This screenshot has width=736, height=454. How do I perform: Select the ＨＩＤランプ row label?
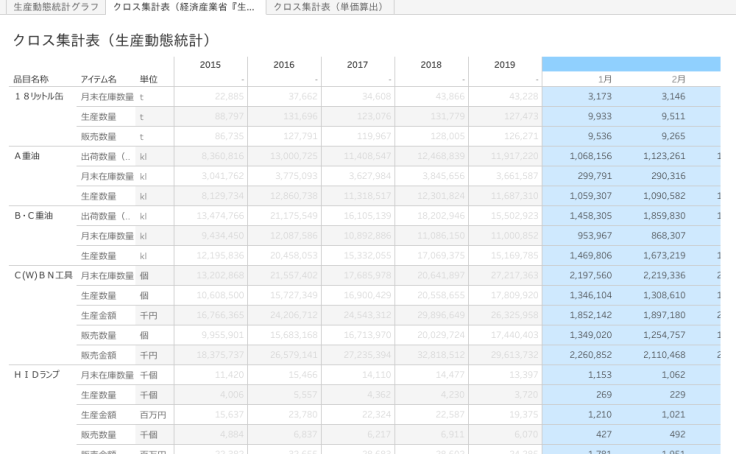click(36, 374)
